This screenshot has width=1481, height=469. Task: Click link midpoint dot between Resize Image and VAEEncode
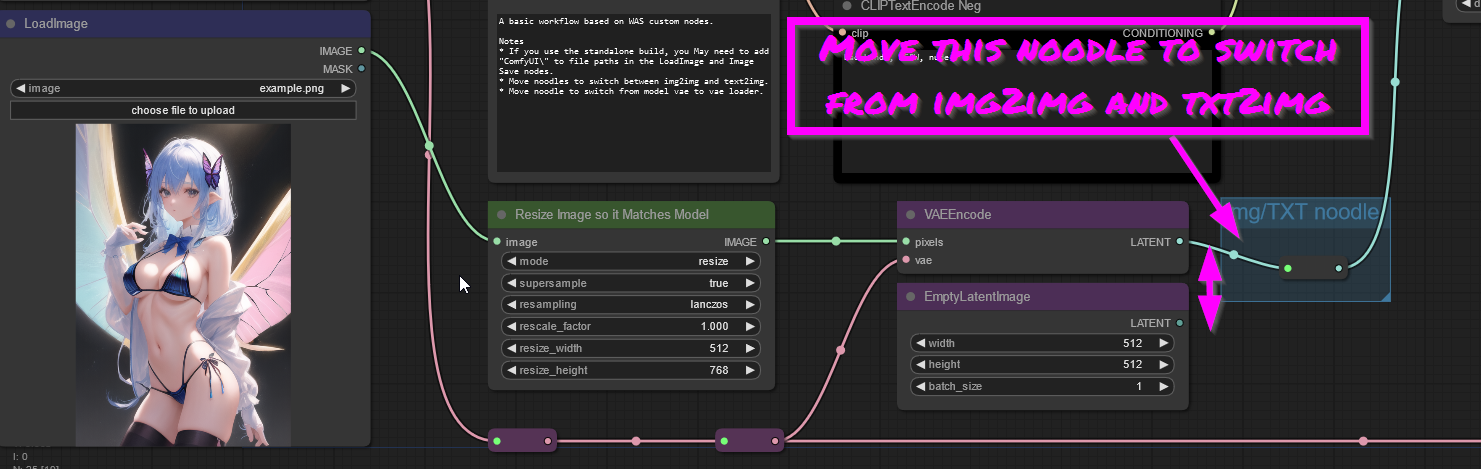(837, 241)
